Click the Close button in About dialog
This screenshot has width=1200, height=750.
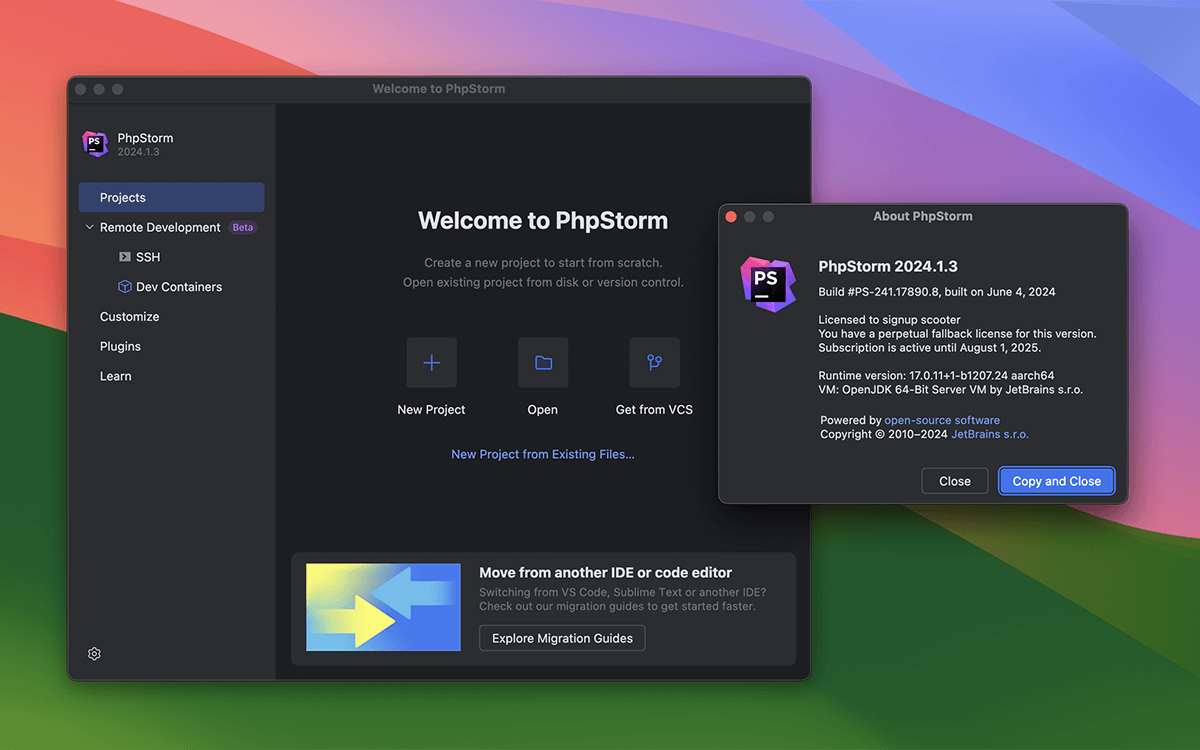955,481
